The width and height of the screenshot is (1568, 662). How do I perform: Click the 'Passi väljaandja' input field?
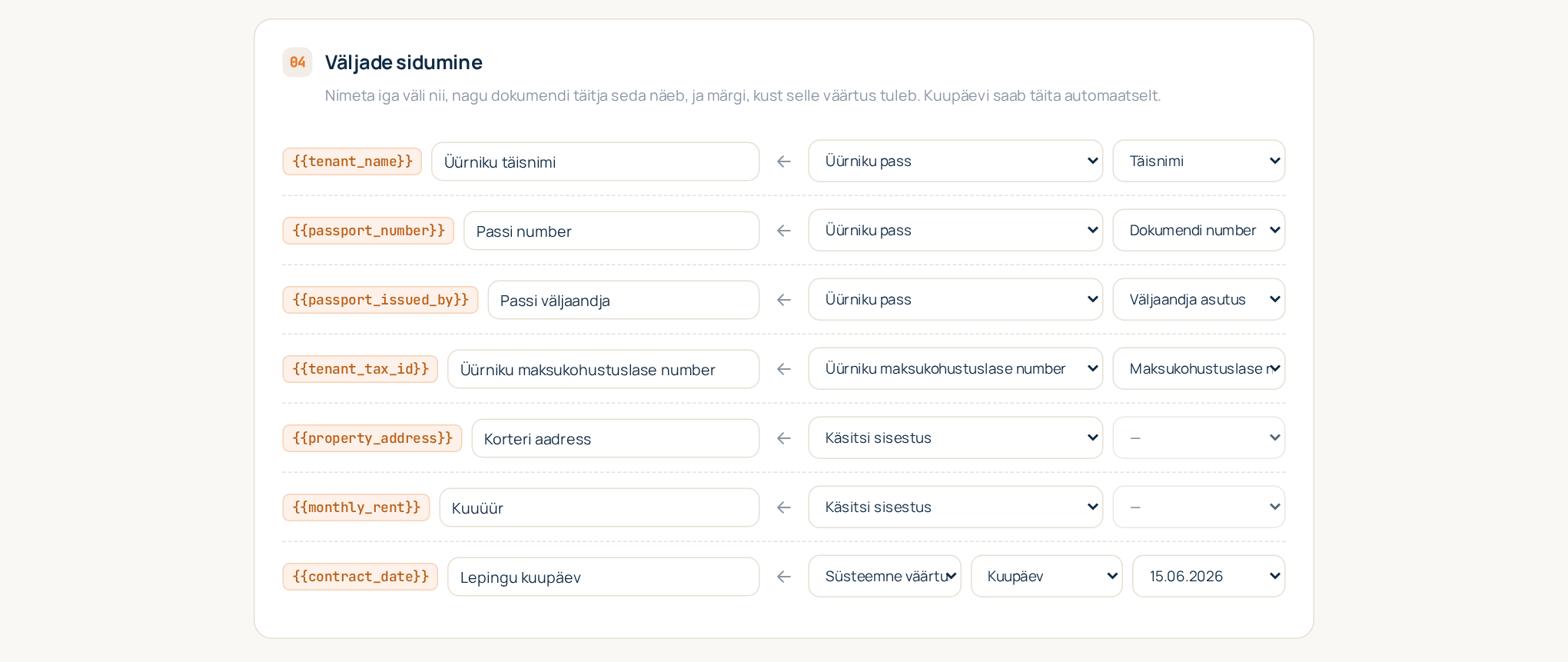pyautogui.click(x=623, y=300)
